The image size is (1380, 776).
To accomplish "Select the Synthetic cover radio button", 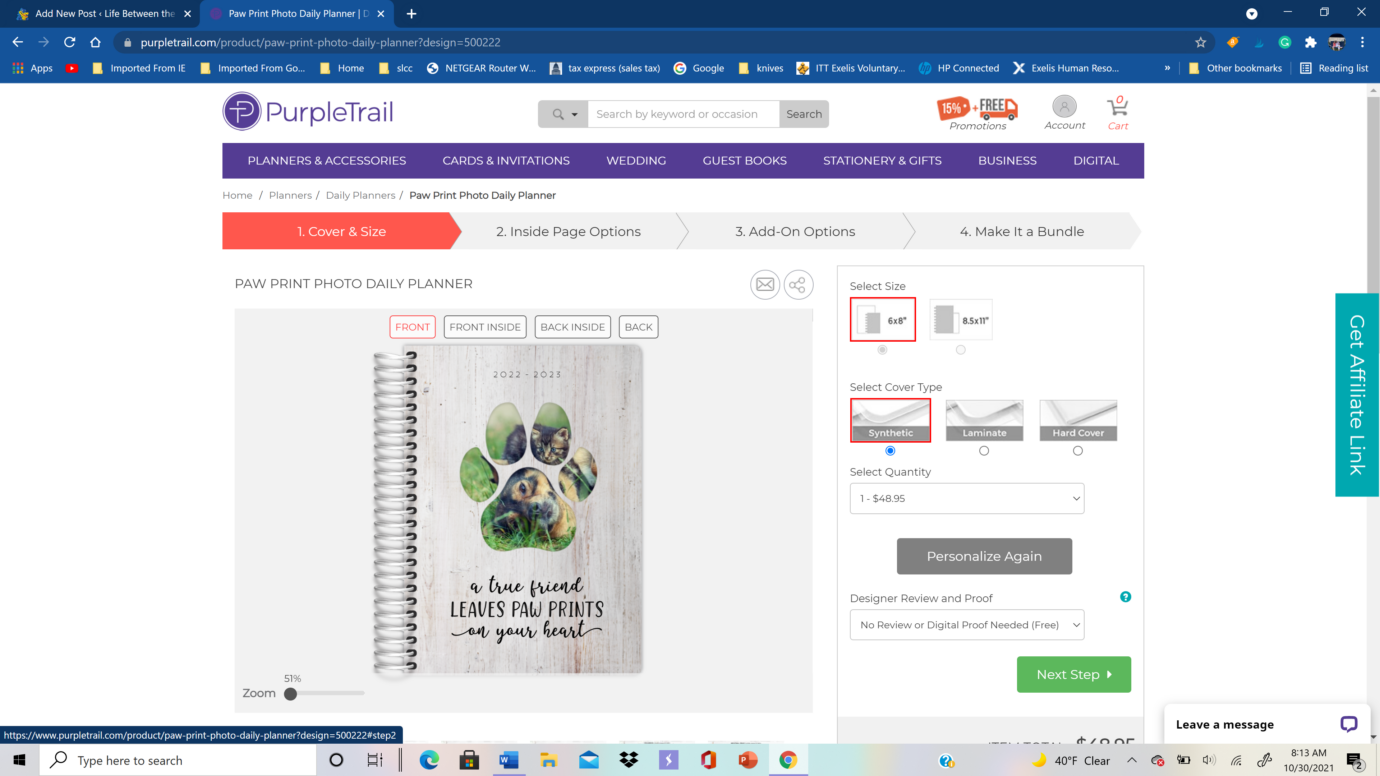I will (x=890, y=451).
